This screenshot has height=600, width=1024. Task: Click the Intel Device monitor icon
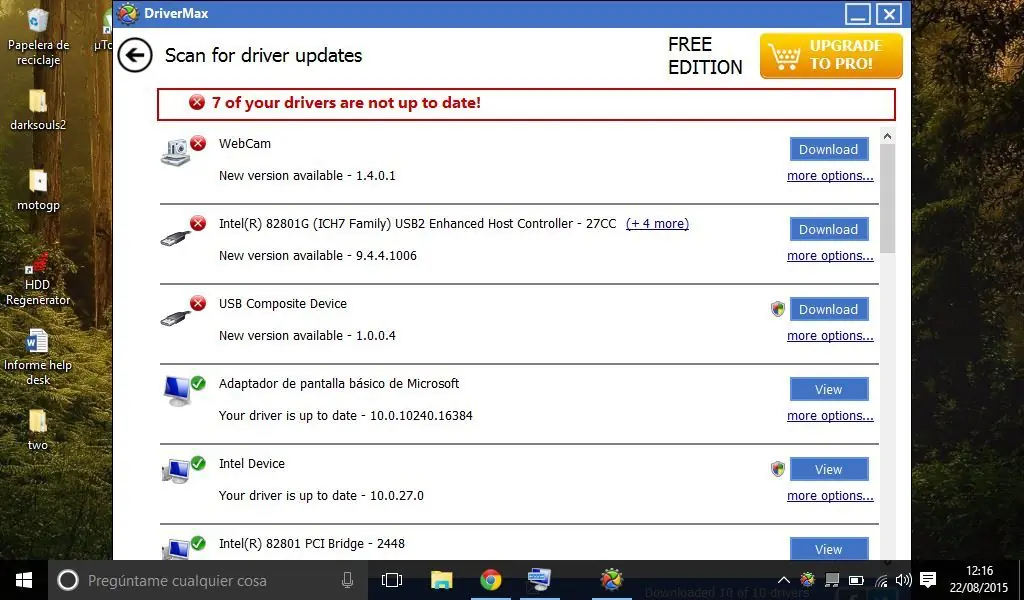176,471
